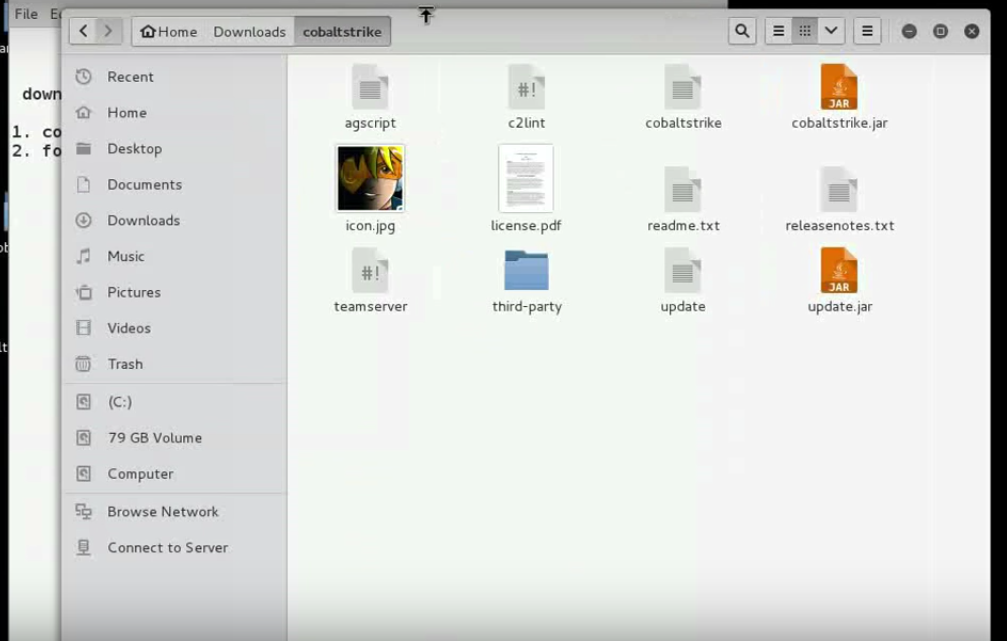The image size is (1007, 641).
Task: Expand the view options dropdown arrow
Action: pos(831,31)
